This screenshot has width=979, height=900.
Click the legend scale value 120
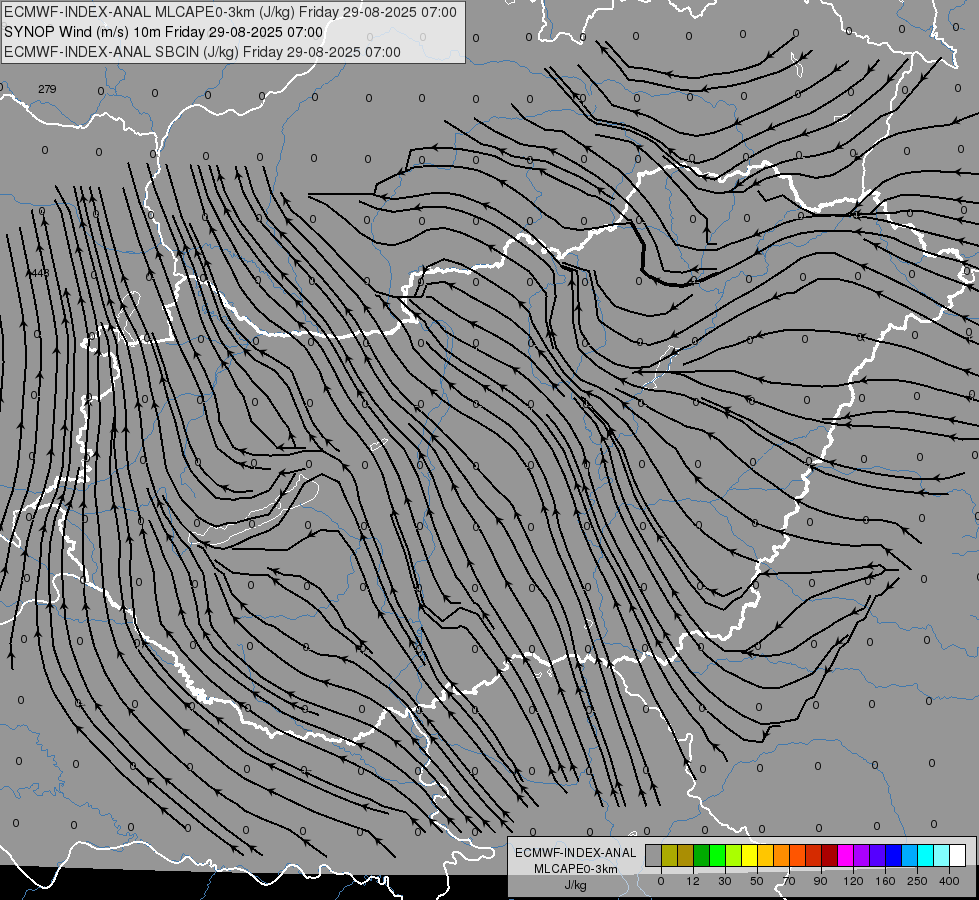pos(854,881)
